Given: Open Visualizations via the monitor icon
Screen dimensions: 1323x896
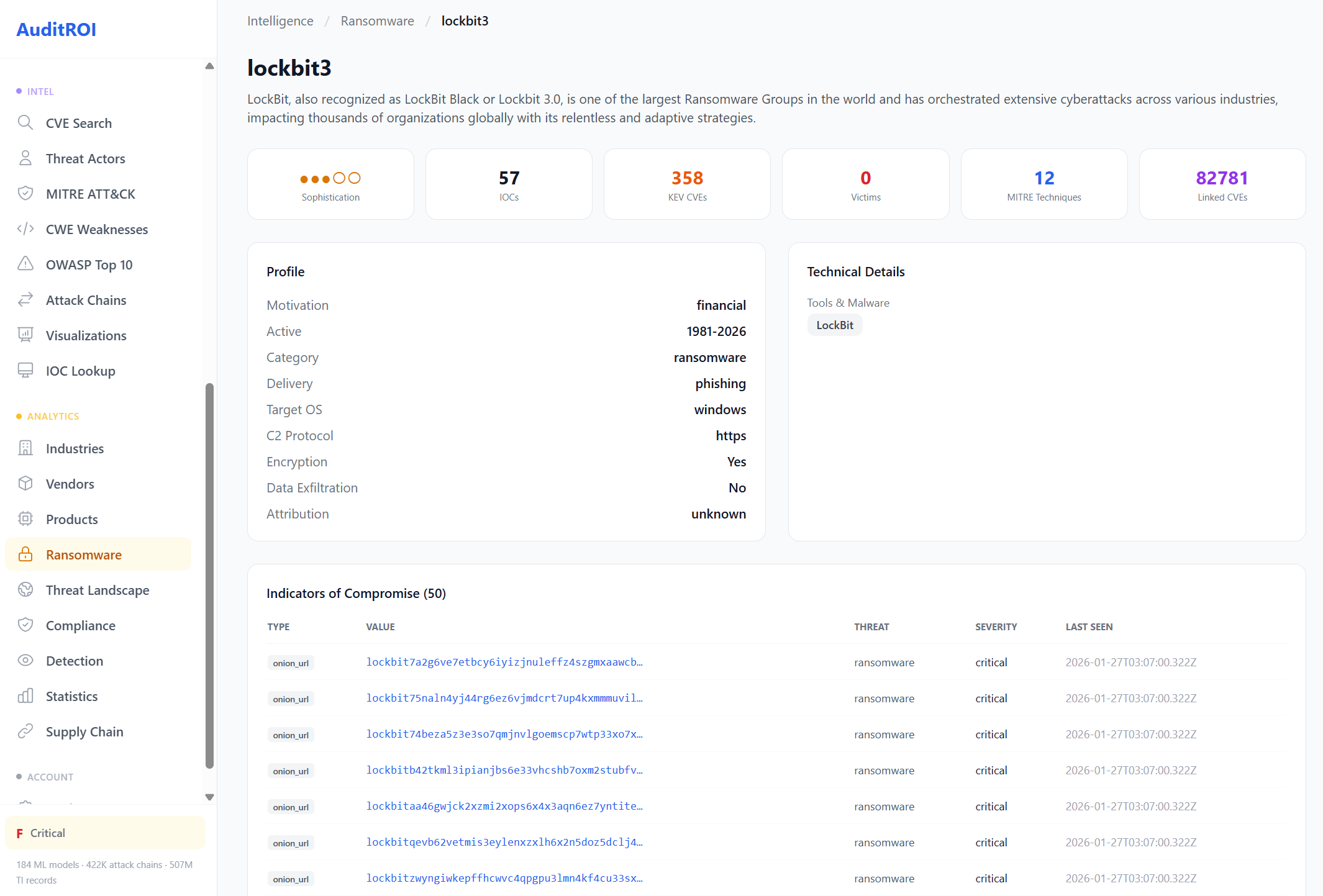Looking at the screenshot, I should click(x=25, y=335).
